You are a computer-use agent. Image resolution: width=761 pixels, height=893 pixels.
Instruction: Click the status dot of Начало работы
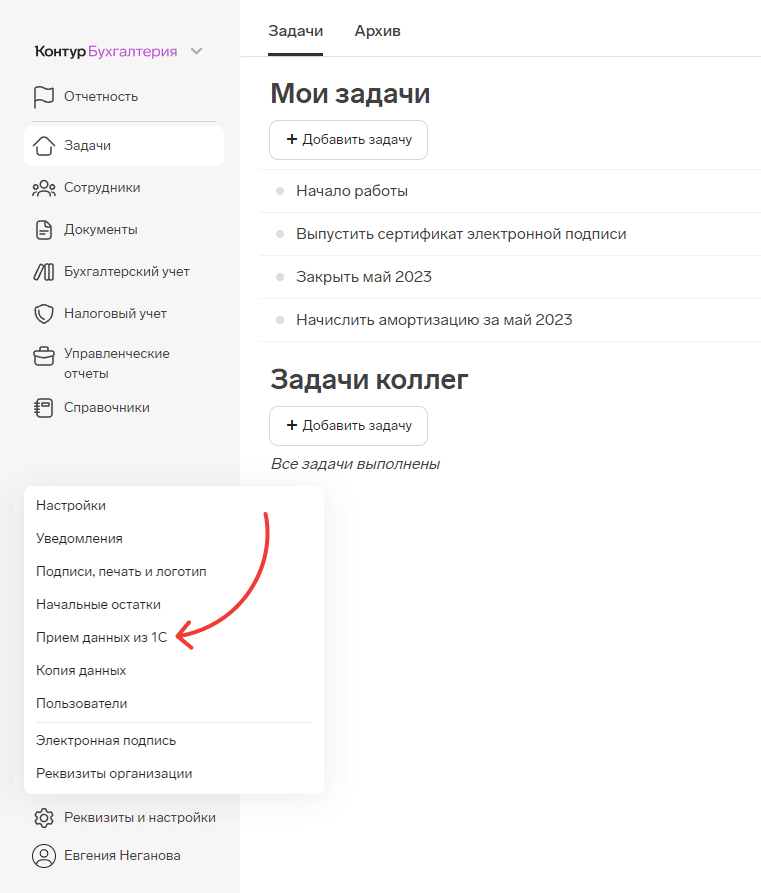pos(280,191)
